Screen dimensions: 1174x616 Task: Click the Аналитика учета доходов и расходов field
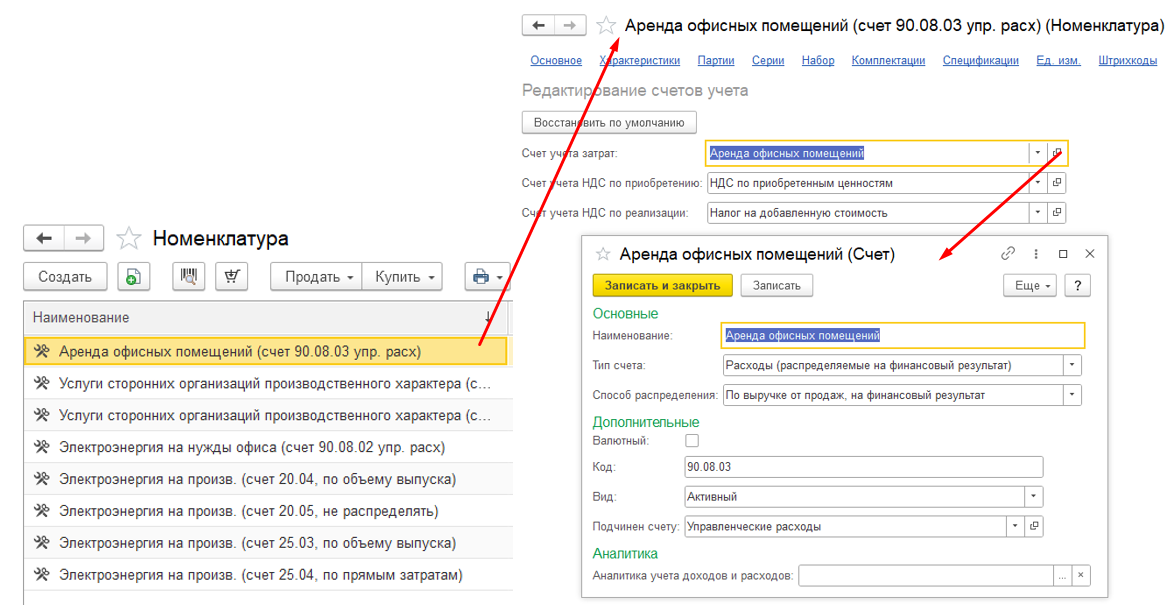(925, 576)
